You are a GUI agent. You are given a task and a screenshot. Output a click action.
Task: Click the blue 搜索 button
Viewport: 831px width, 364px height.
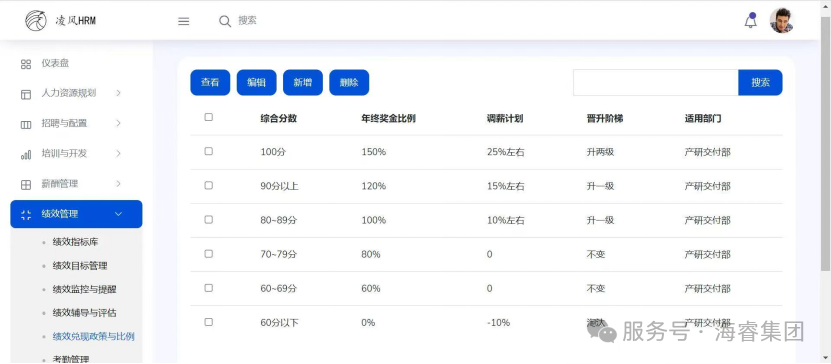tap(760, 83)
